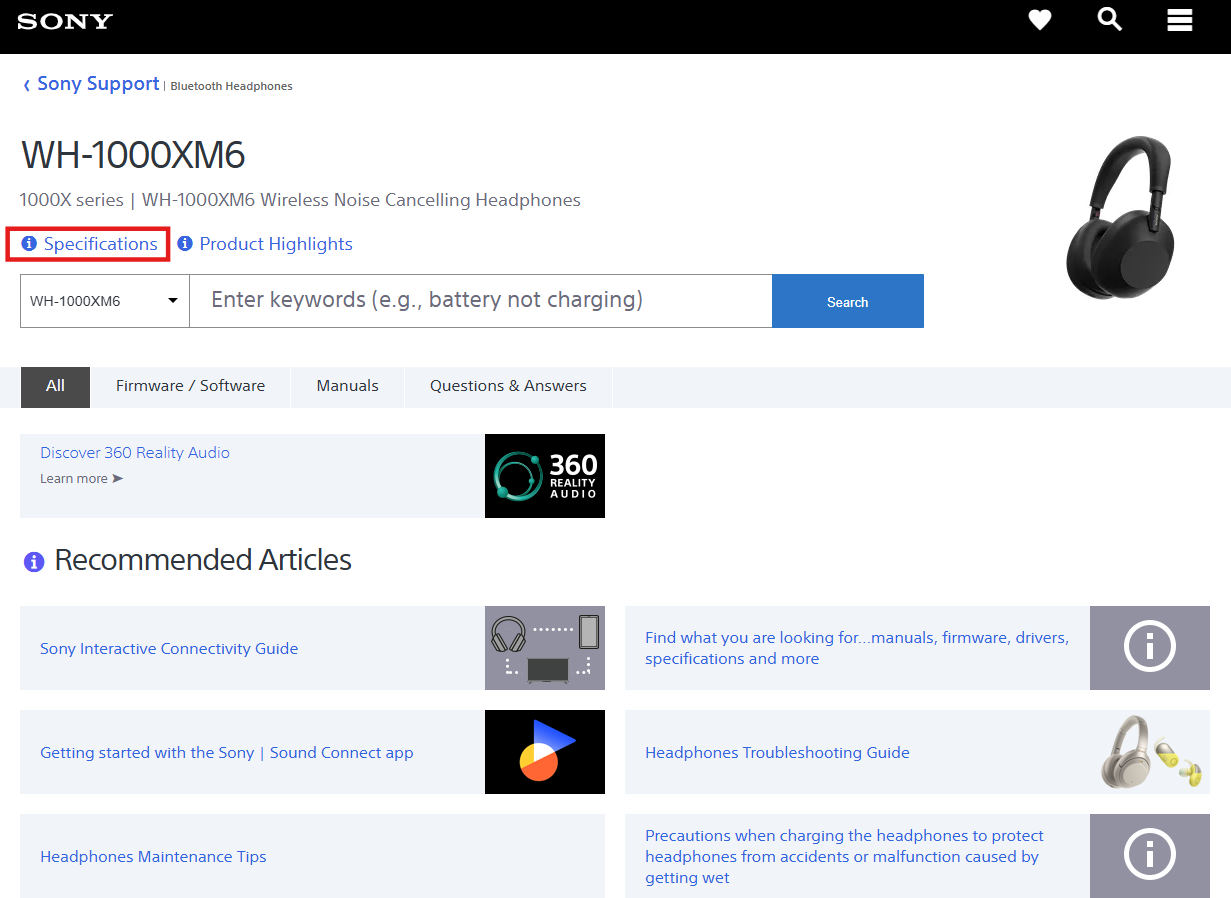Open Precautions when charging the headphones article
Screen dimensions: 1231x898
(x=844, y=857)
